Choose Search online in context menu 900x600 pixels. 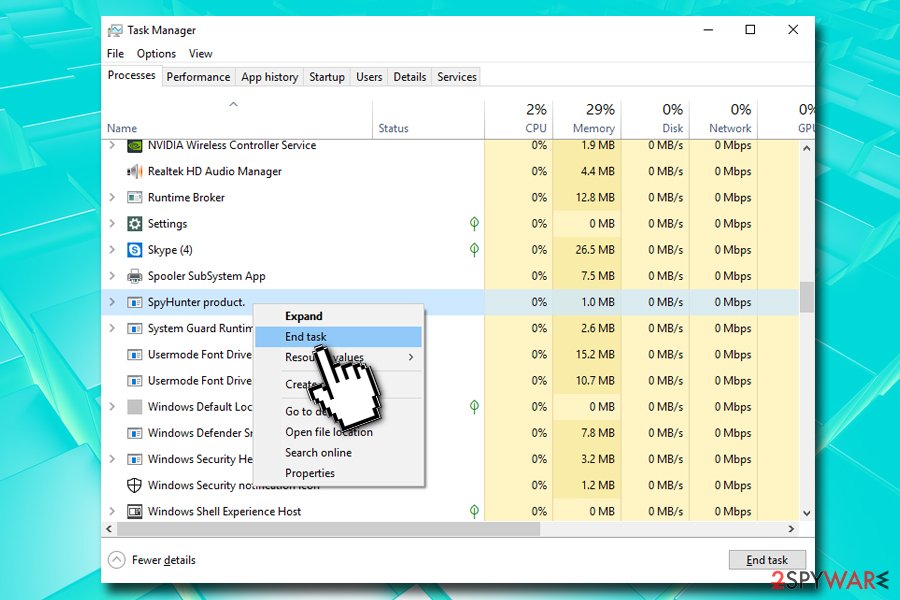(x=339, y=452)
